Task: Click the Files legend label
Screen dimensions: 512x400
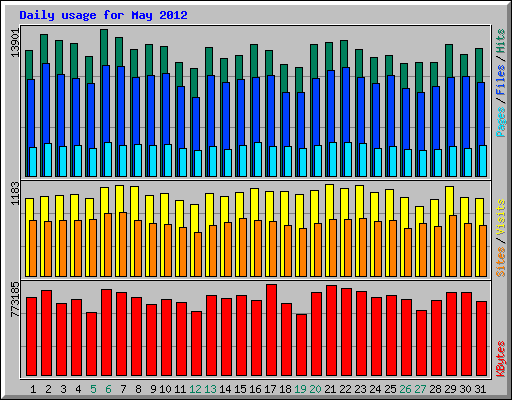Action: [501, 79]
